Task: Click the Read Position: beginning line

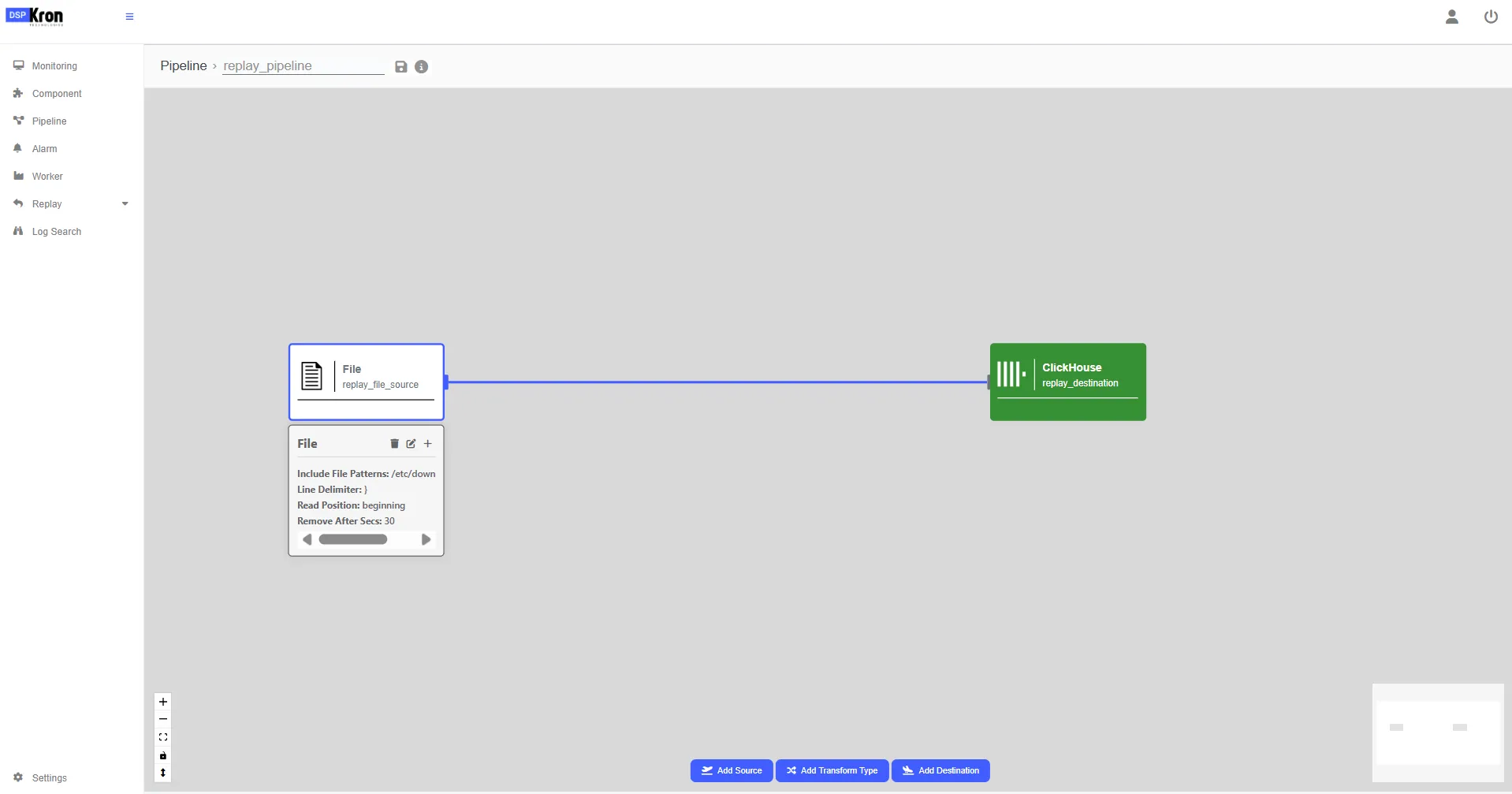Action: (x=352, y=505)
